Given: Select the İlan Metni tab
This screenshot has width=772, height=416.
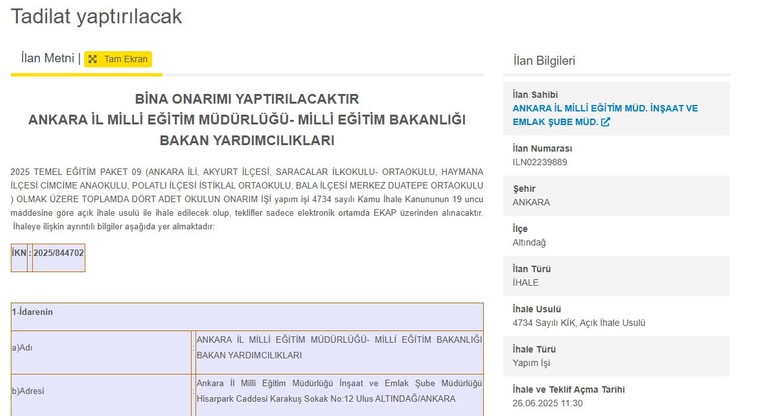Looking at the screenshot, I should [48, 58].
